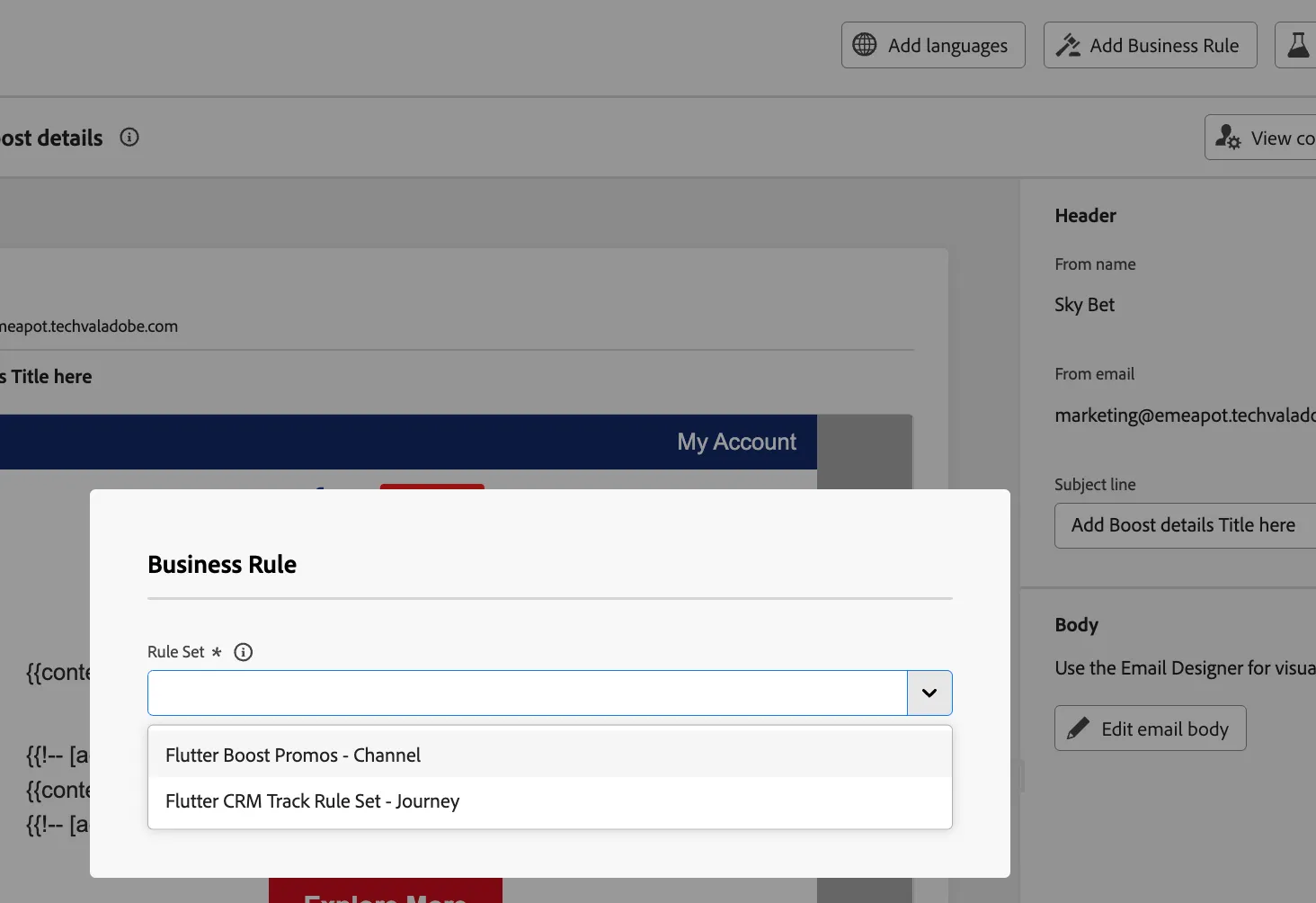
Task: Open the flask experiment button
Action: tap(1297, 45)
